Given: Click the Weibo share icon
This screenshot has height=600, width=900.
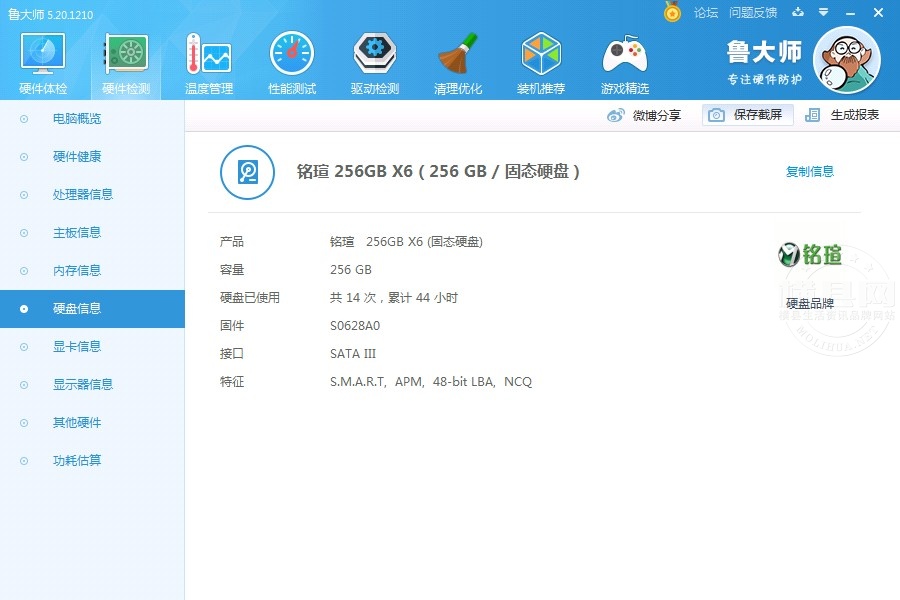Looking at the screenshot, I should click(x=615, y=115).
